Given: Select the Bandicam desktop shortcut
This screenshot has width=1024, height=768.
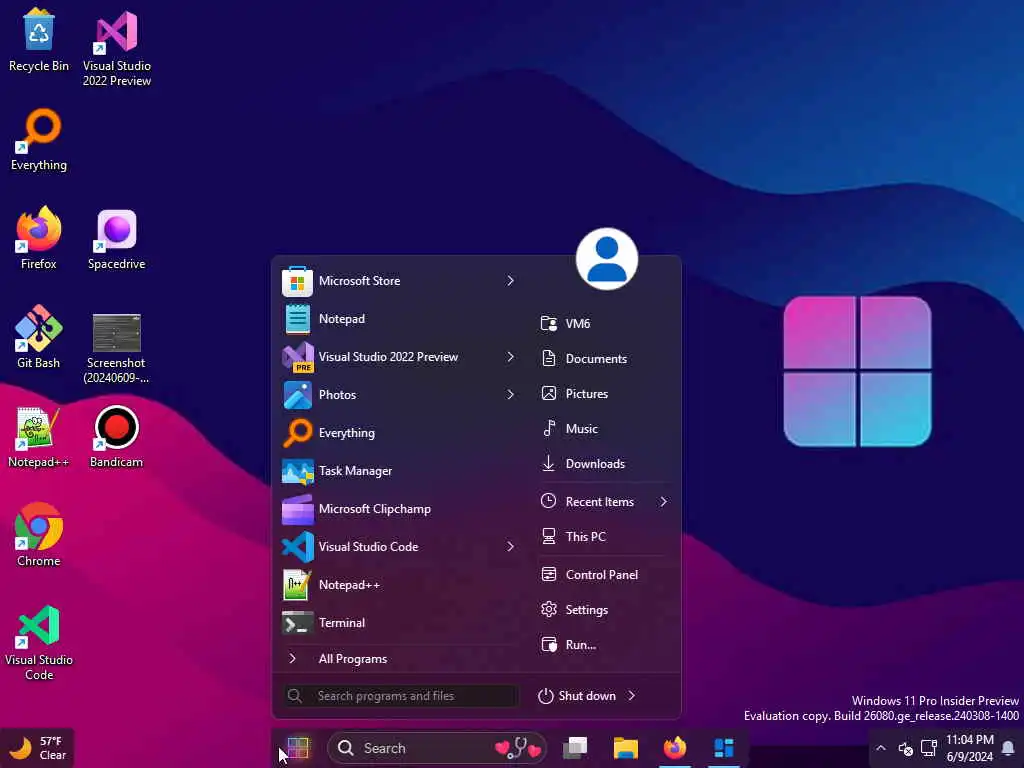Looking at the screenshot, I should pyautogui.click(x=117, y=436).
